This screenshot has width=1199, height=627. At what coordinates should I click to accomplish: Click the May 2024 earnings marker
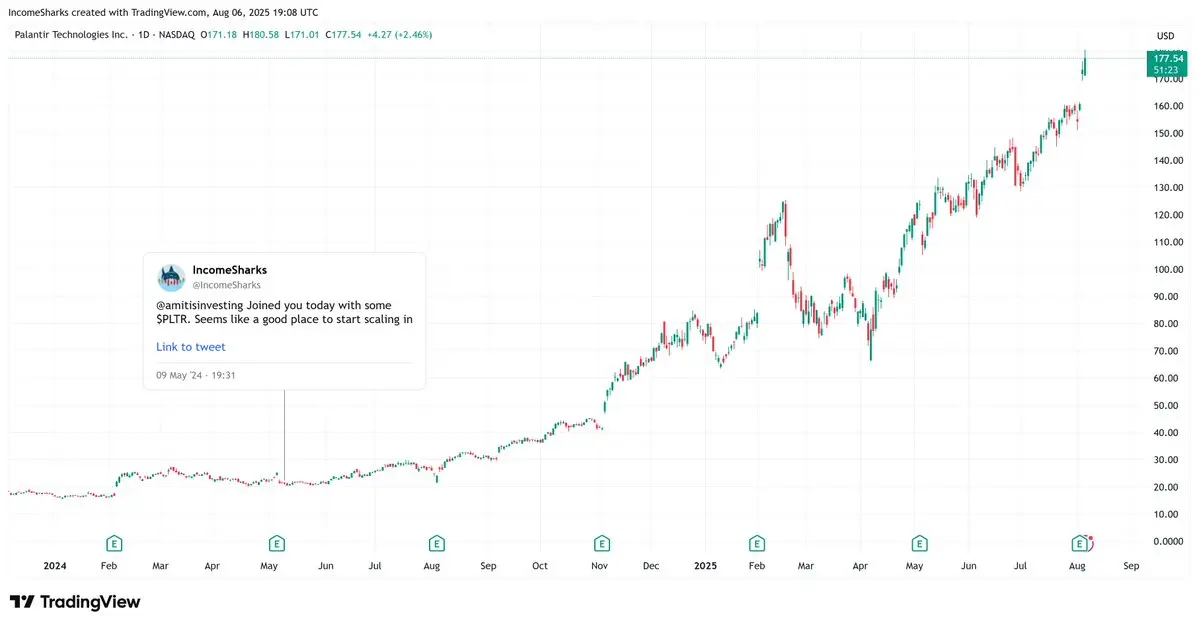click(277, 544)
